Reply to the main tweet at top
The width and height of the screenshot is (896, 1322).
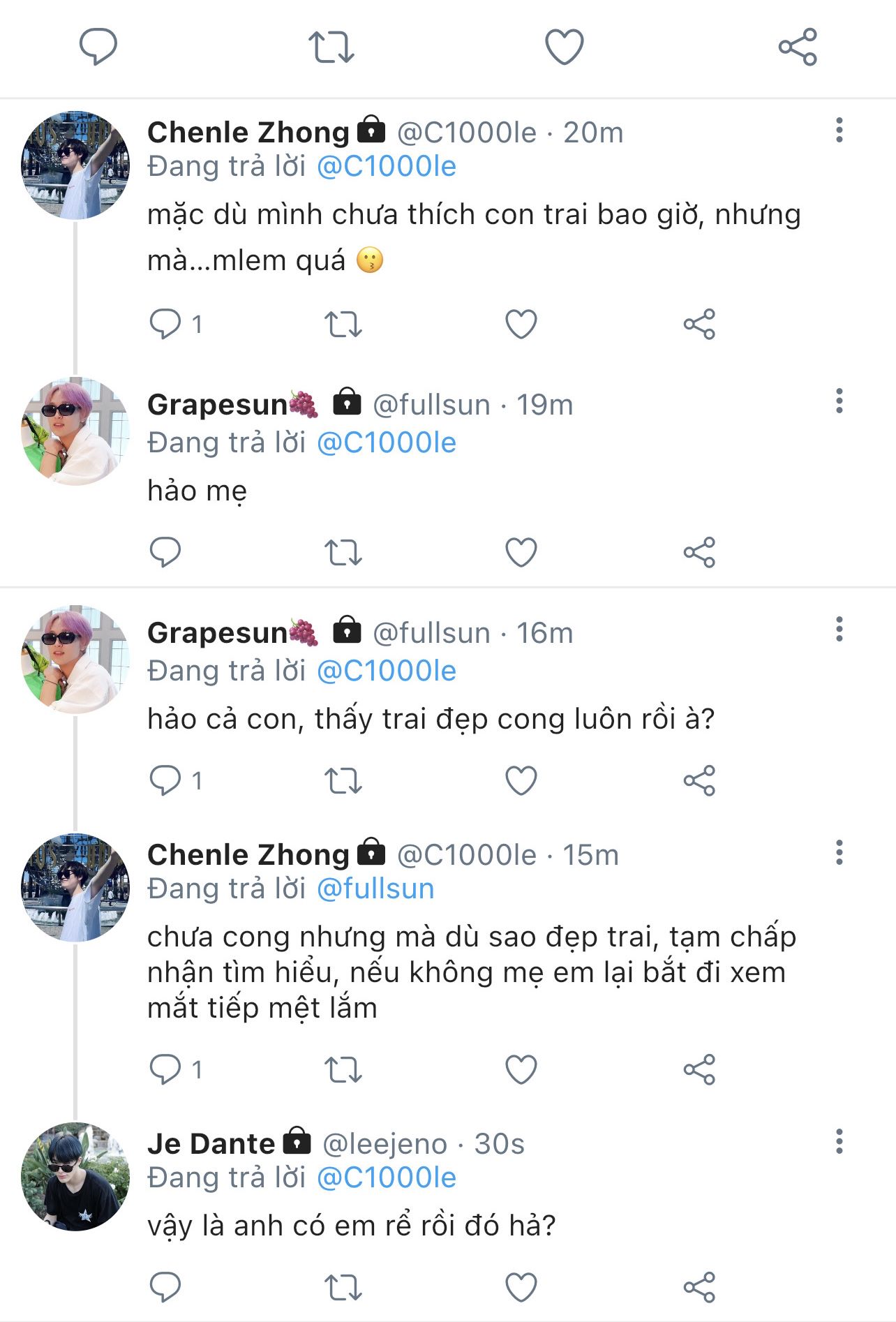tap(98, 47)
